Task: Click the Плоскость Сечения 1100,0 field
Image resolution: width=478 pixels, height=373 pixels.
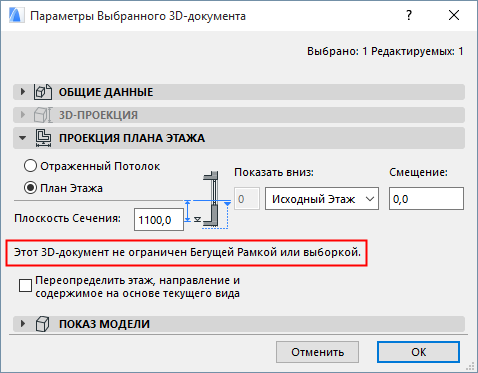Action: point(159,220)
